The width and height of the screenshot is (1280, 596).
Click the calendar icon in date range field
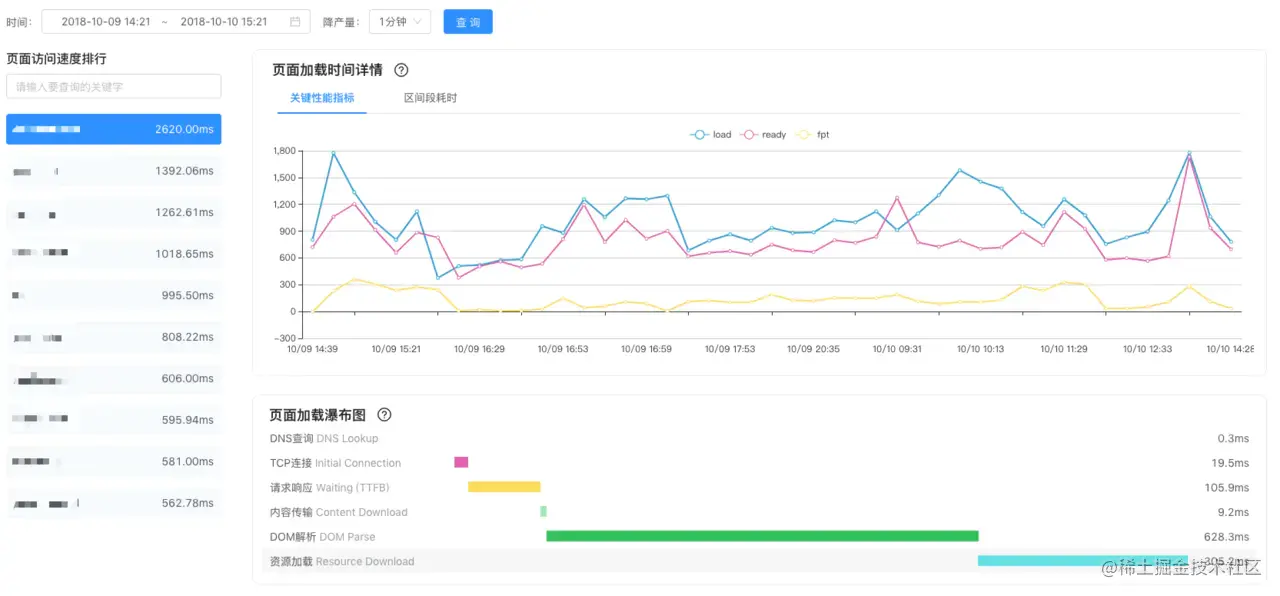click(295, 22)
